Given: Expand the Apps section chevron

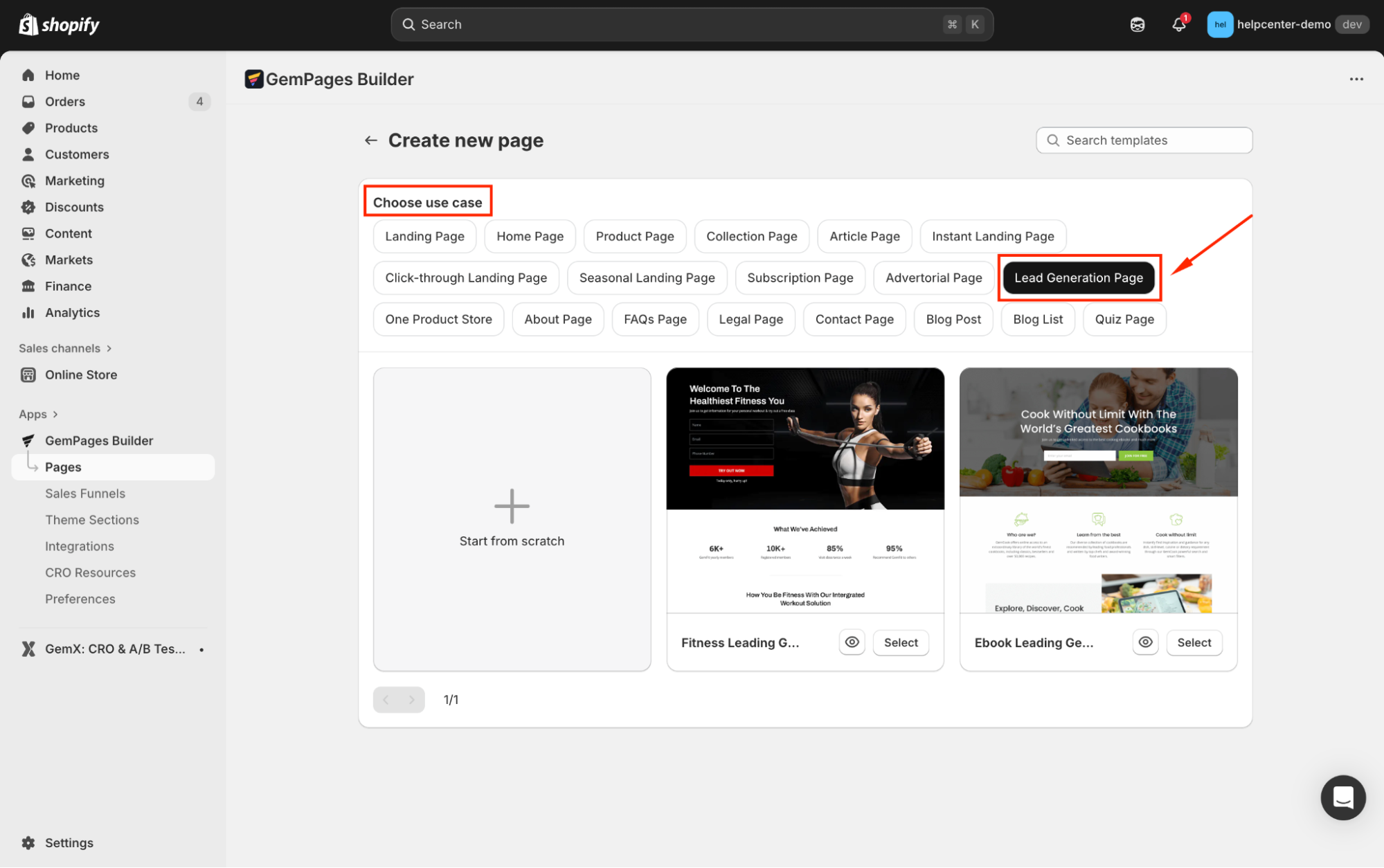Looking at the screenshot, I should point(55,414).
